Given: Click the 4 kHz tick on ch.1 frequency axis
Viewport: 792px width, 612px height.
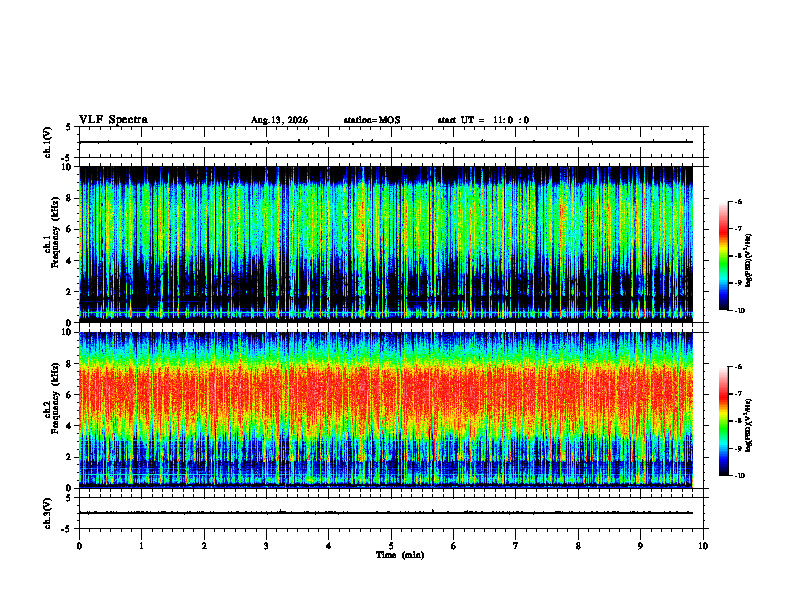Looking at the screenshot, I should 70,261.
